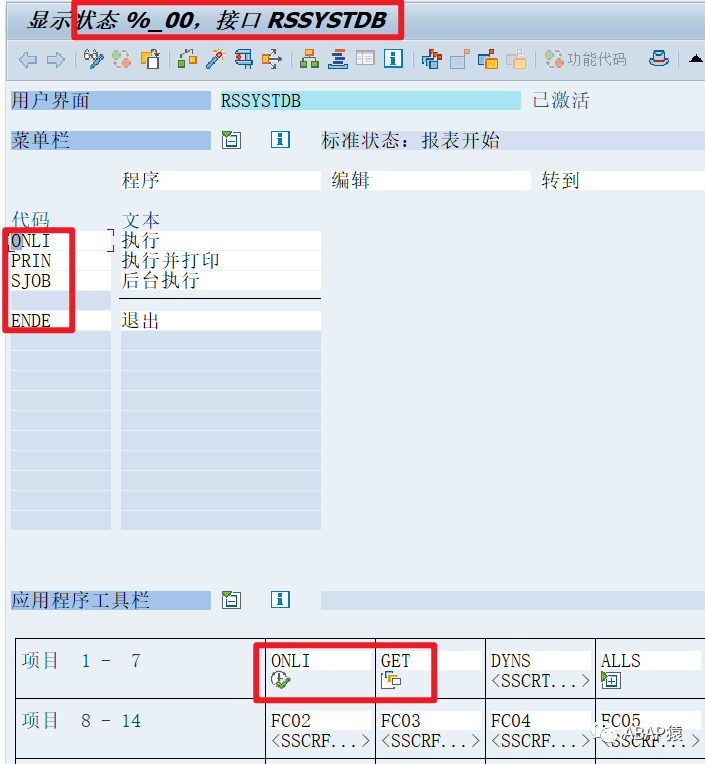Select the 转到 menu field
Image resolution: width=705 pixels, height=764 pixels.
(623, 180)
